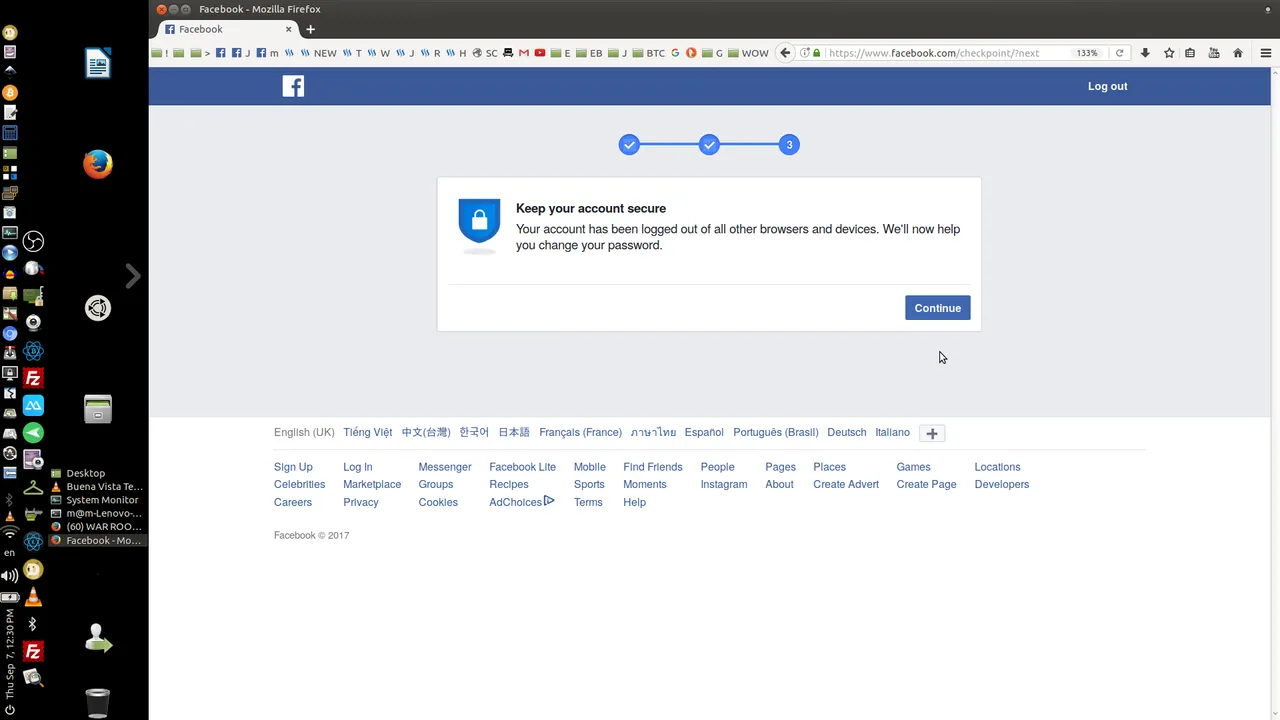Viewport: 1280px width, 720px height.
Task: Switch language to 日本語
Action: pos(514,433)
